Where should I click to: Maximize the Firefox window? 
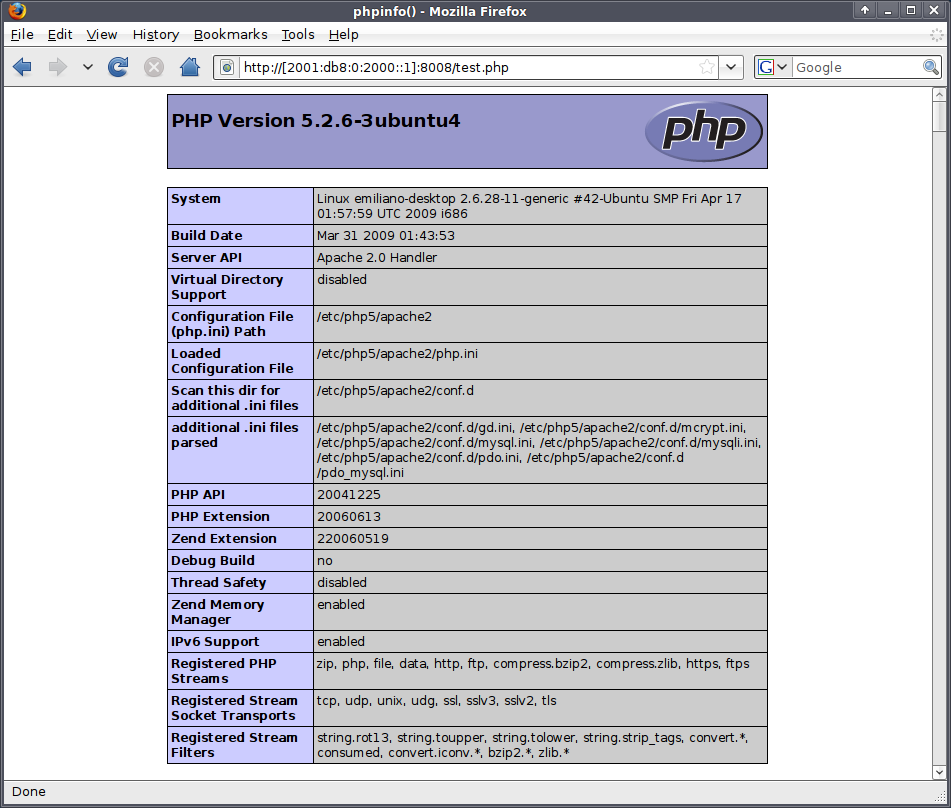click(911, 10)
